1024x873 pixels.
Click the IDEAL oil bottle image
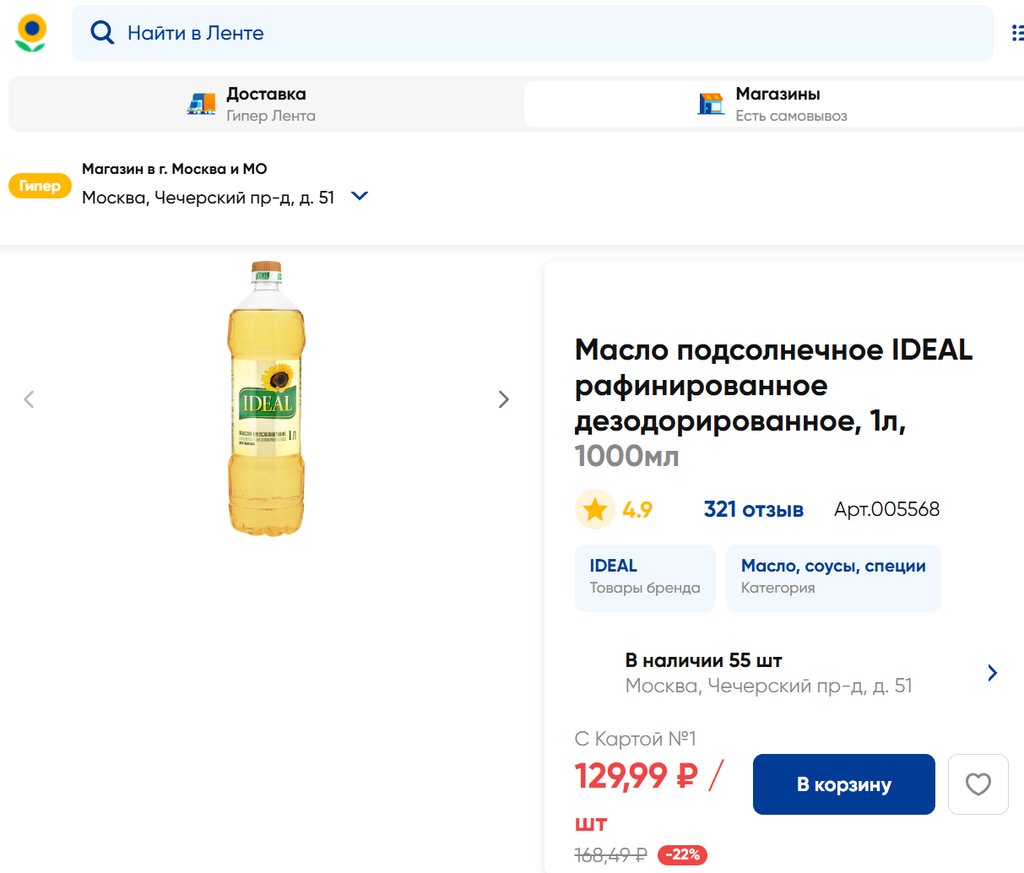[x=266, y=398]
